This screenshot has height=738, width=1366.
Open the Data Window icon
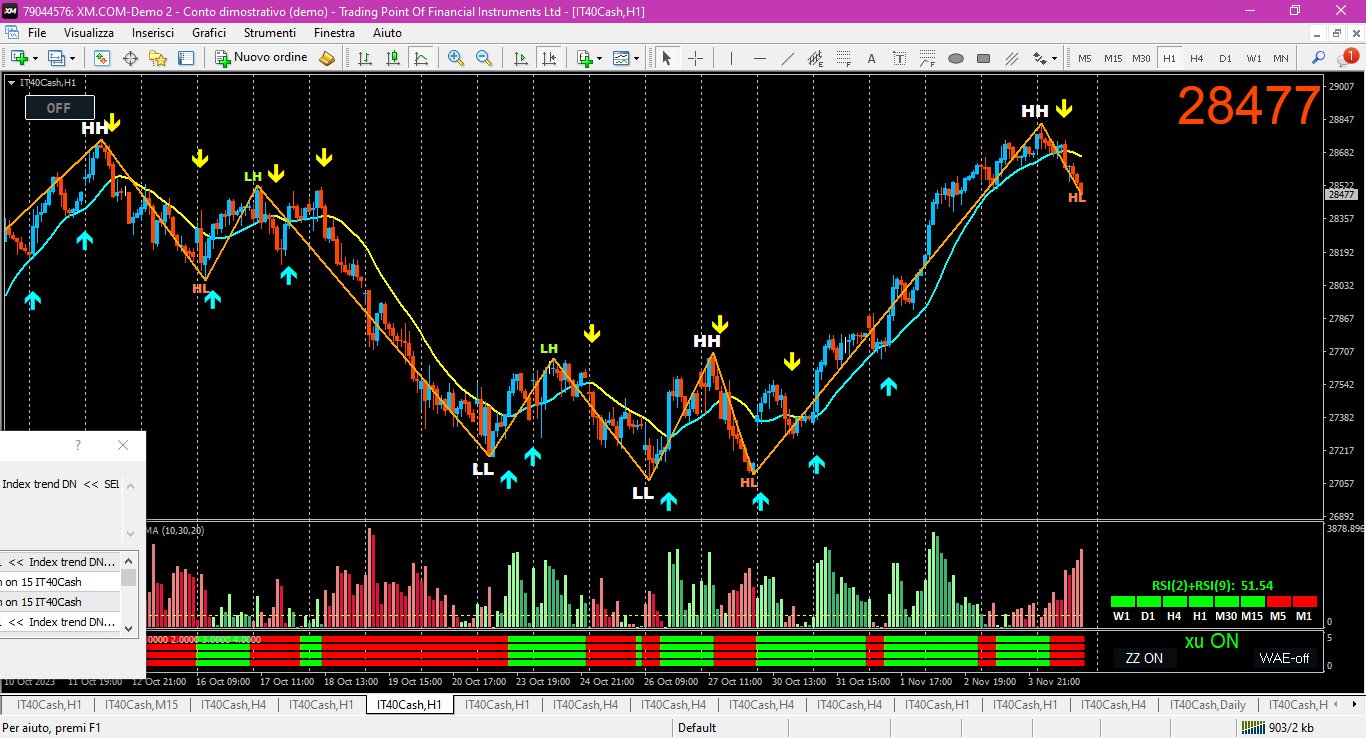coord(130,58)
